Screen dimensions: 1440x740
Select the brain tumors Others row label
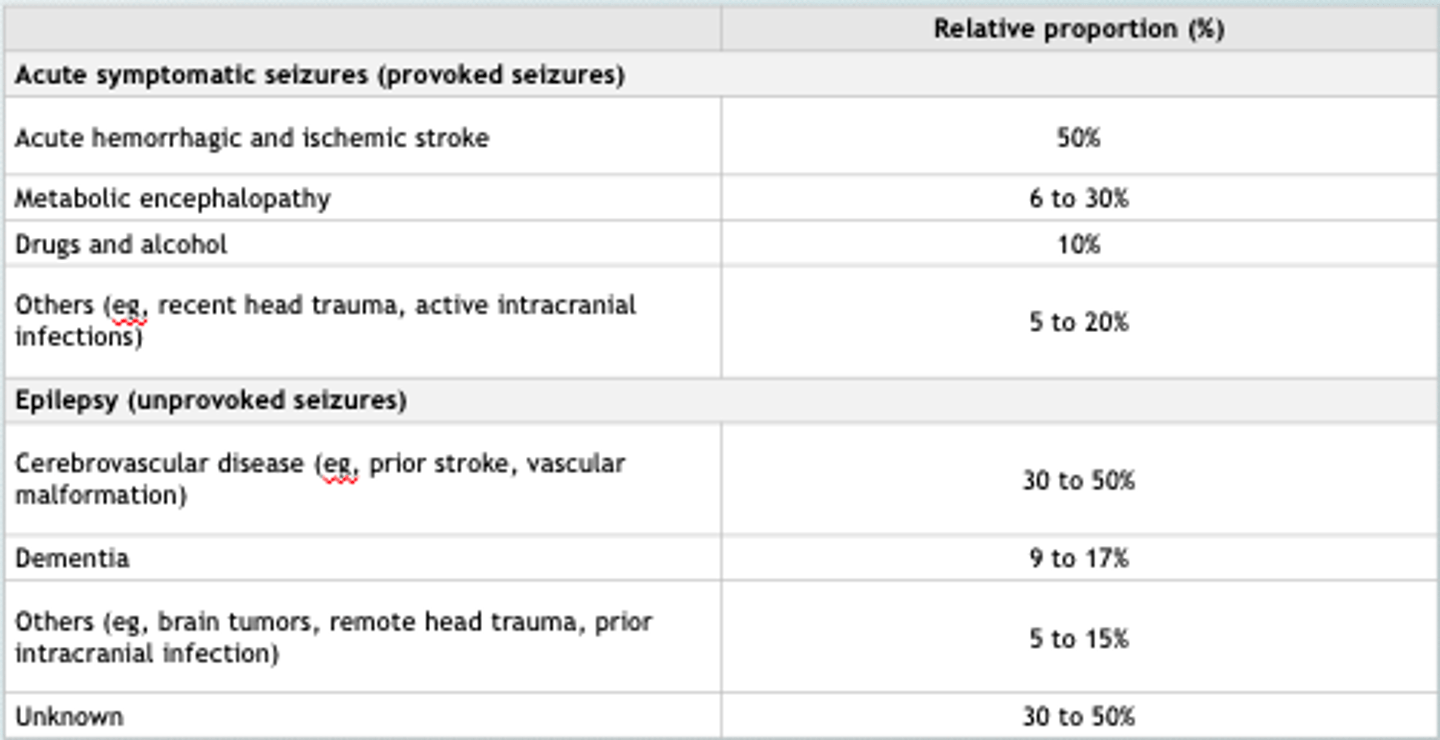[333, 637]
